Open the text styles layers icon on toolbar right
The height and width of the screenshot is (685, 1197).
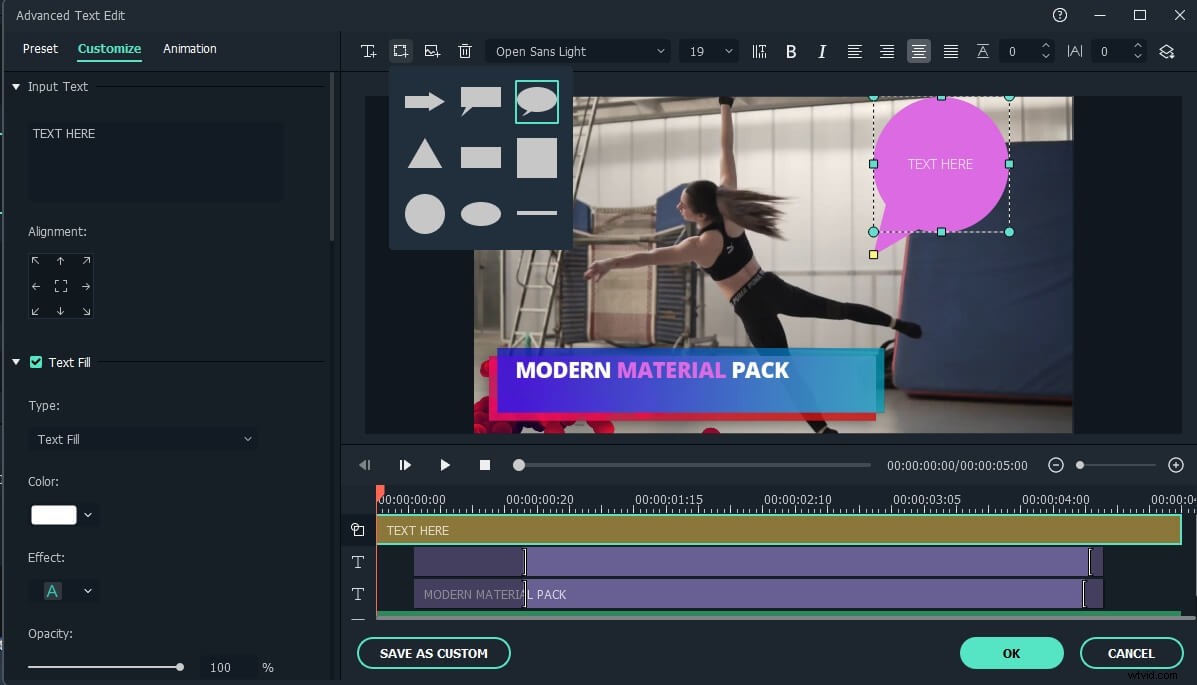click(x=1167, y=51)
